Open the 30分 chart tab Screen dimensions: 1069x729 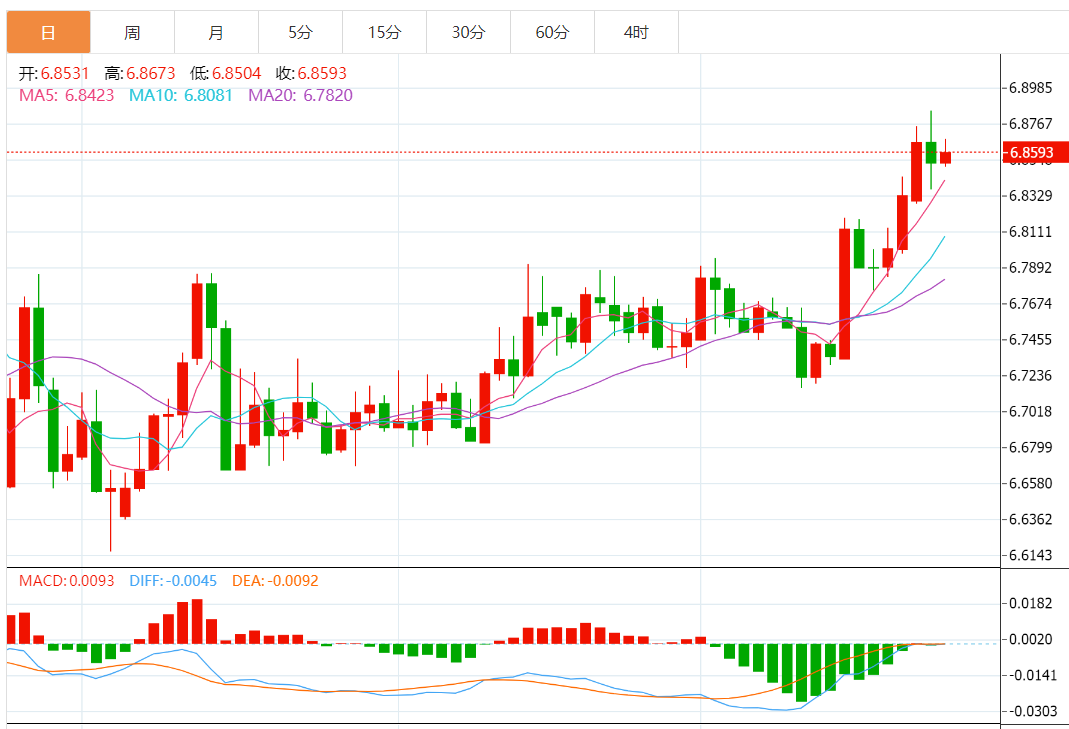468,32
